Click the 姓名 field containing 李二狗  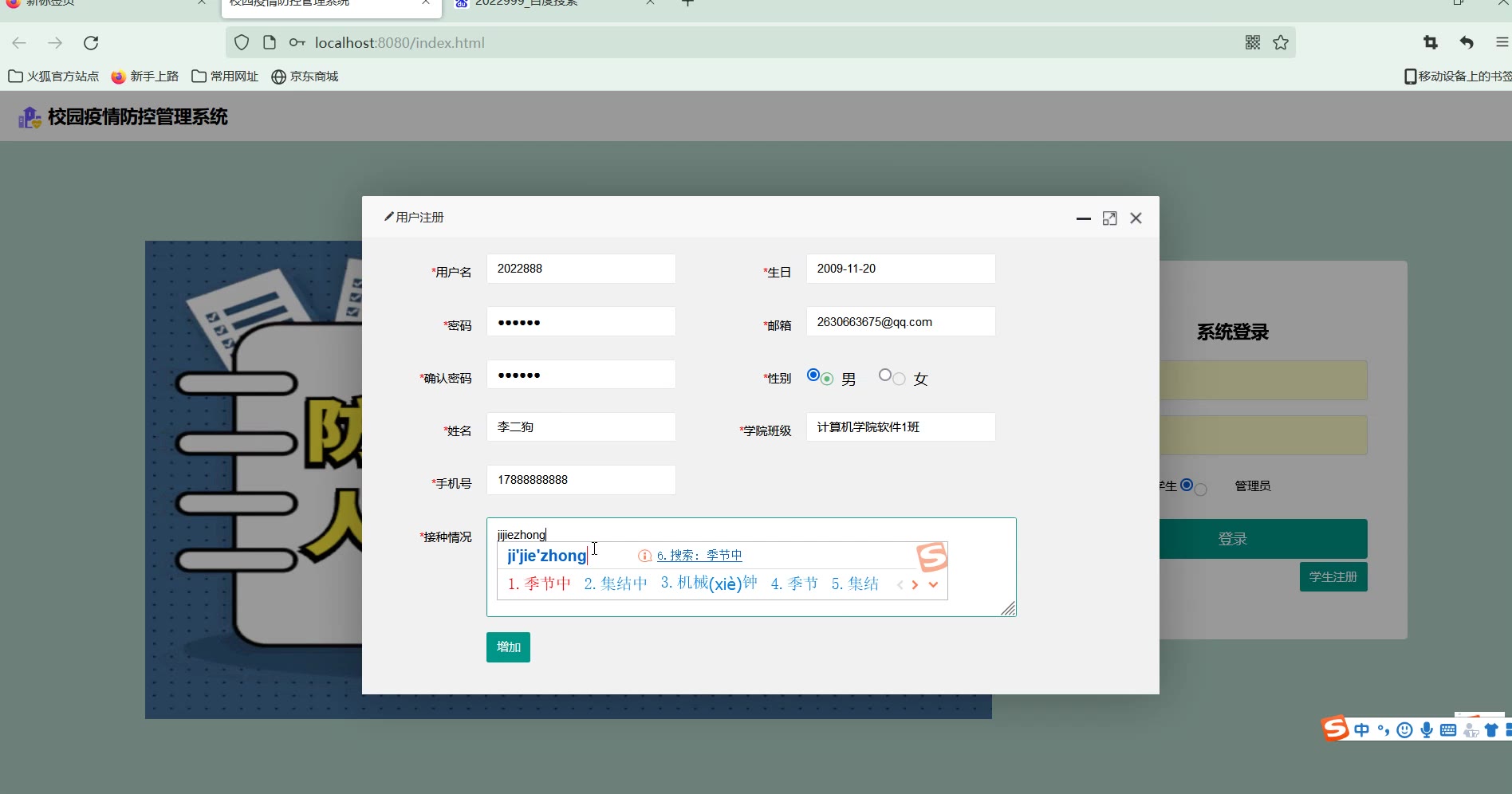point(581,427)
